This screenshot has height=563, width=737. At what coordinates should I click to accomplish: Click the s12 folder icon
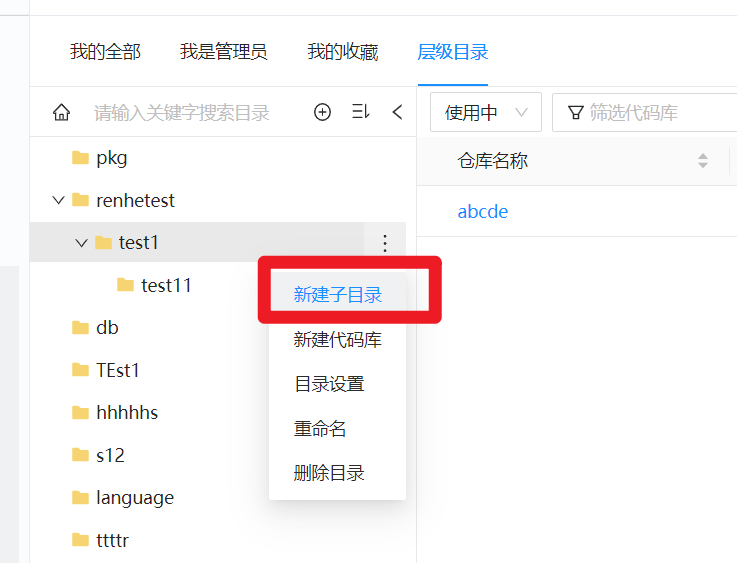[80, 455]
